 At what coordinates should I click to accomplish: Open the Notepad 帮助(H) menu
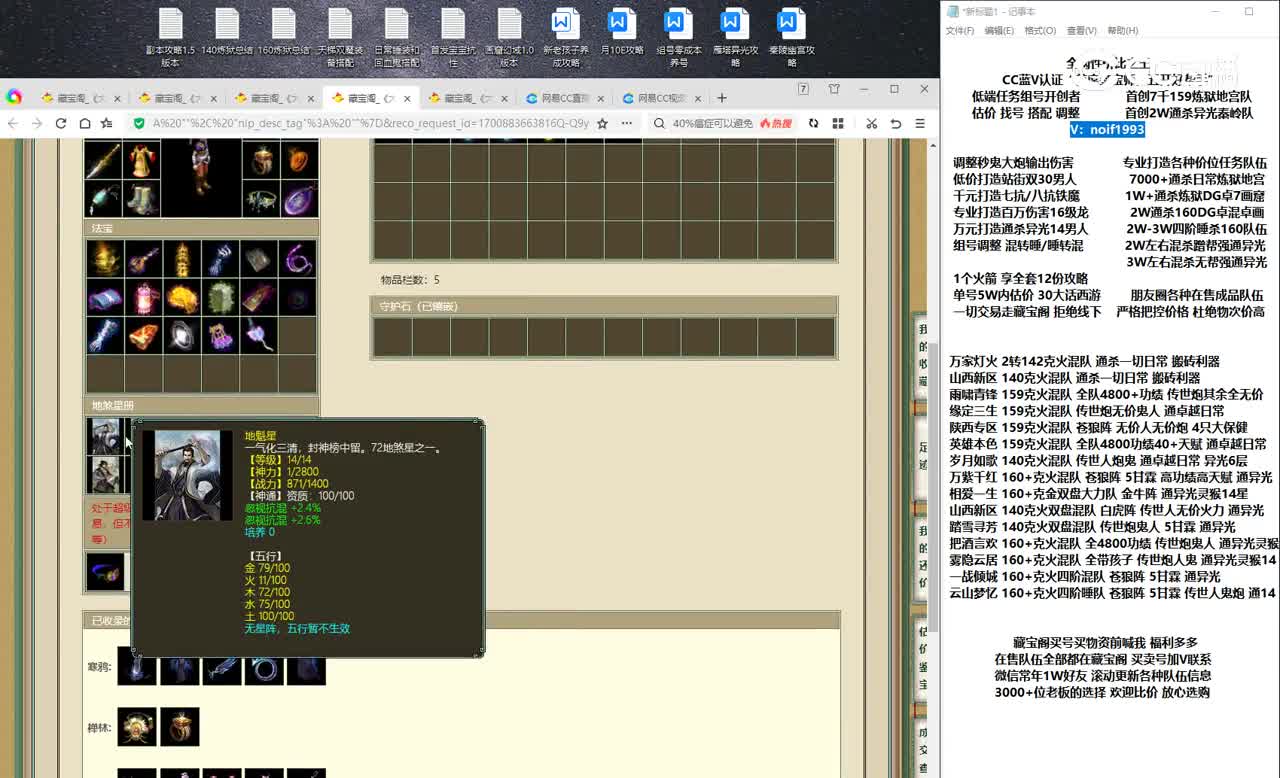(x=1122, y=31)
